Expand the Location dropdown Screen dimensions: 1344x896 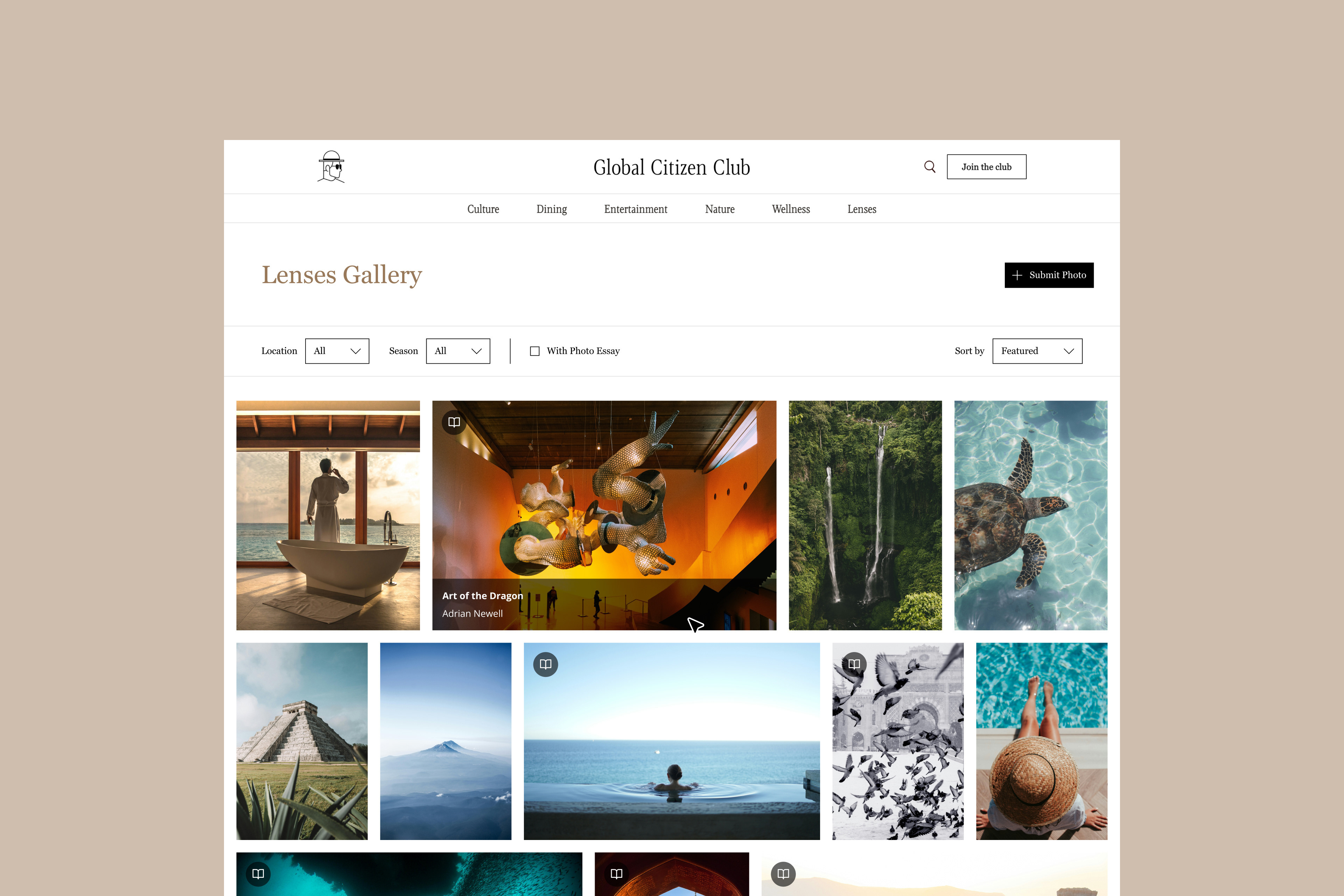[337, 351]
